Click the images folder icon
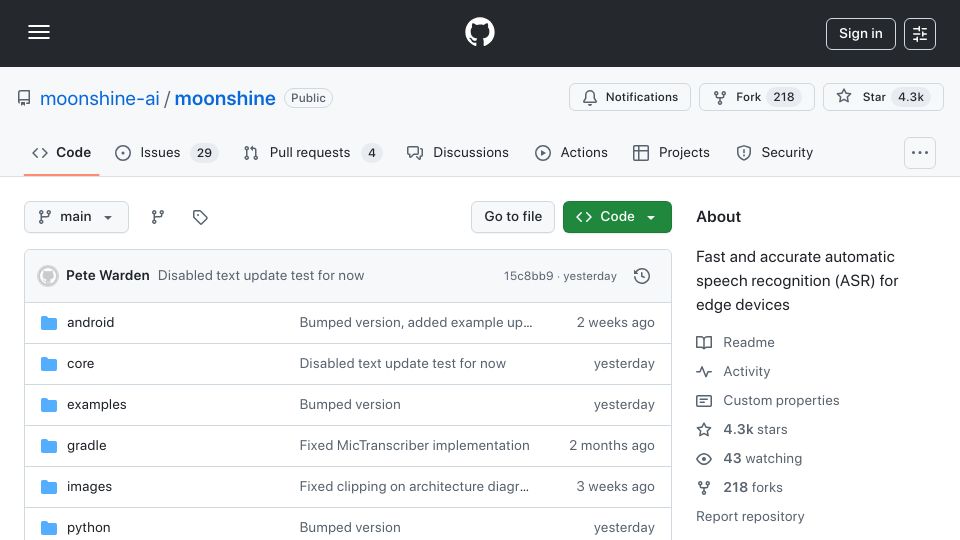The width and height of the screenshot is (960, 540). click(x=49, y=487)
